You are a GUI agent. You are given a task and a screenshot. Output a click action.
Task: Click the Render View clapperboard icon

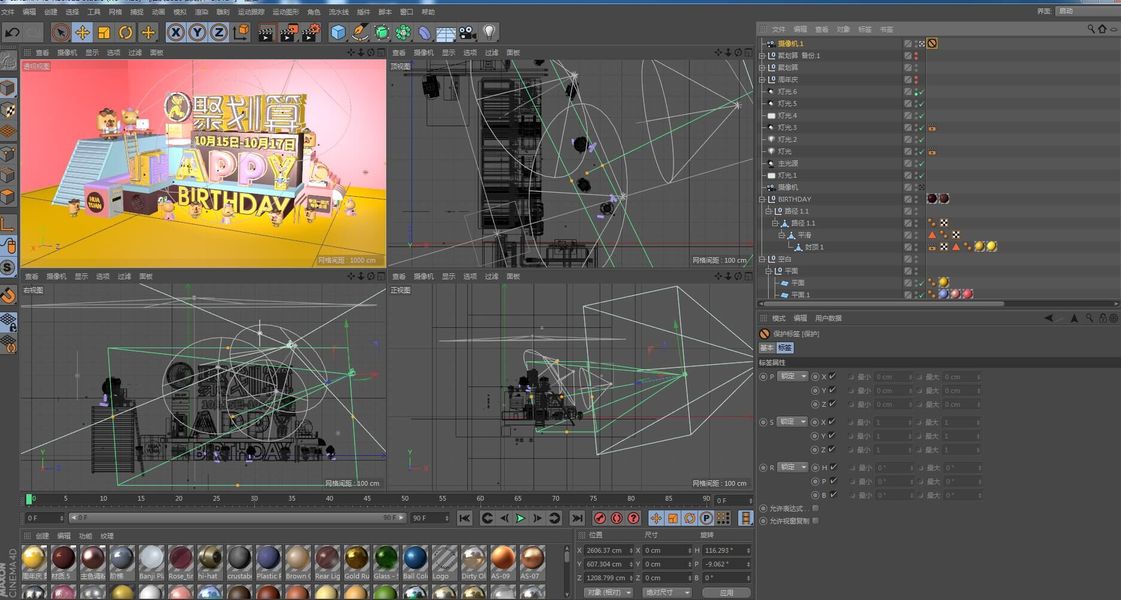click(x=267, y=32)
